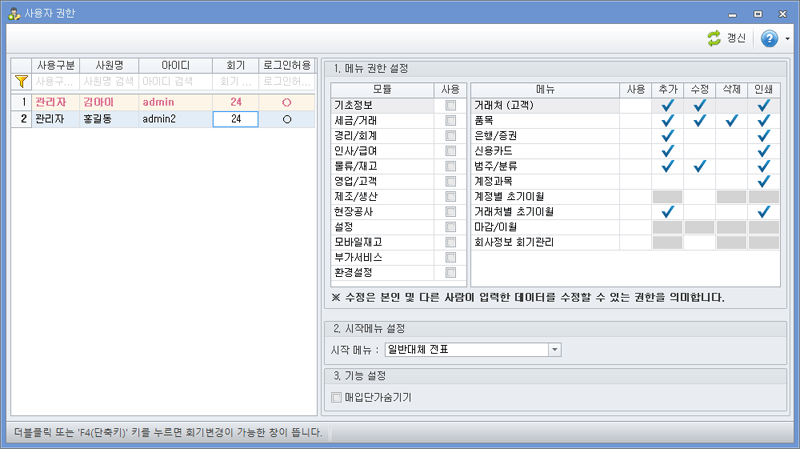Toggle 인쇄 checkmark for 신용카드
Screen dimensions: 800x449
click(763, 151)
